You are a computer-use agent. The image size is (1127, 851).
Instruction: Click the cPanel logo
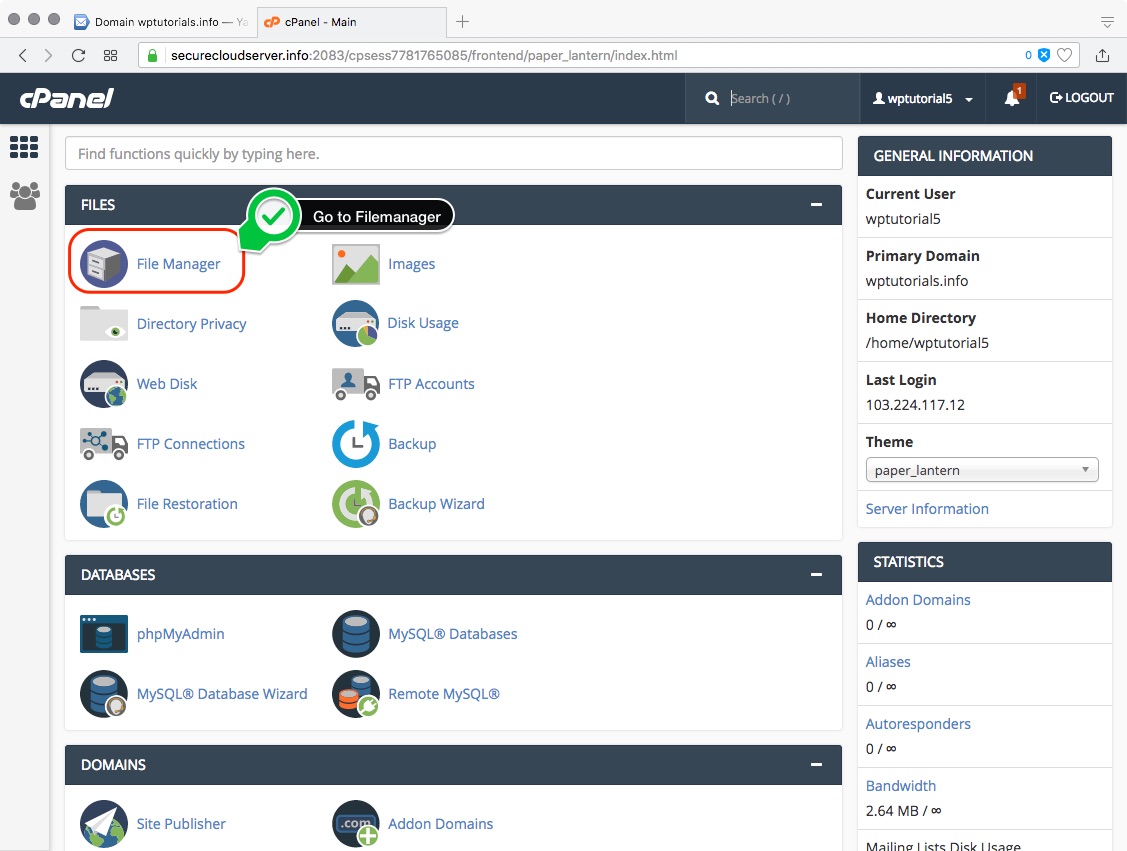tap(67, 98)
